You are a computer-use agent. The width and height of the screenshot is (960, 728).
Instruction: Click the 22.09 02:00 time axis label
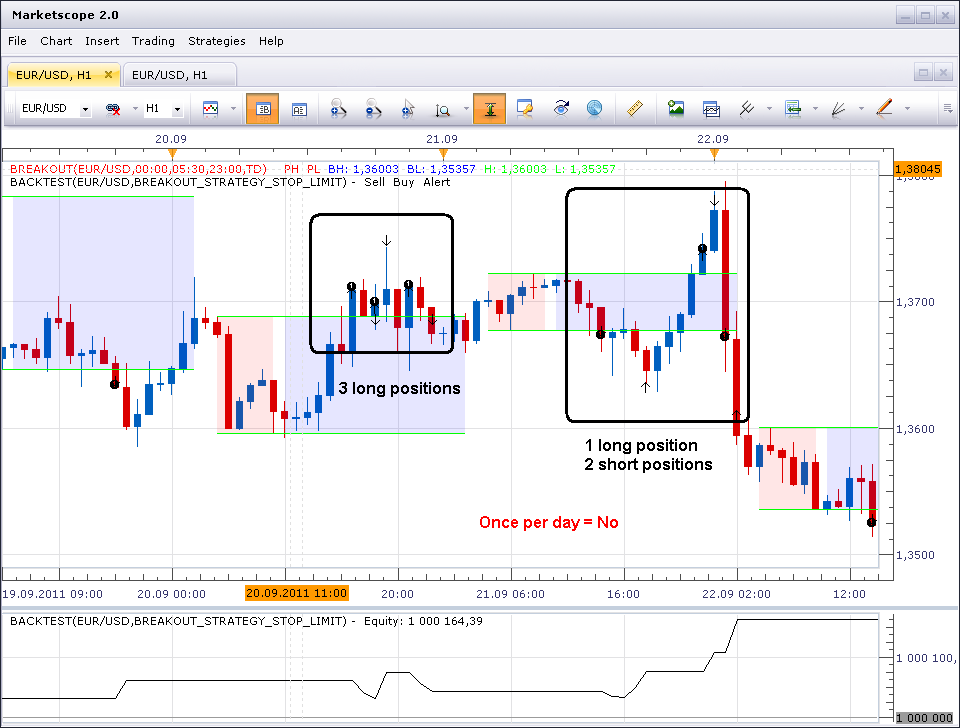click(736, 594)
